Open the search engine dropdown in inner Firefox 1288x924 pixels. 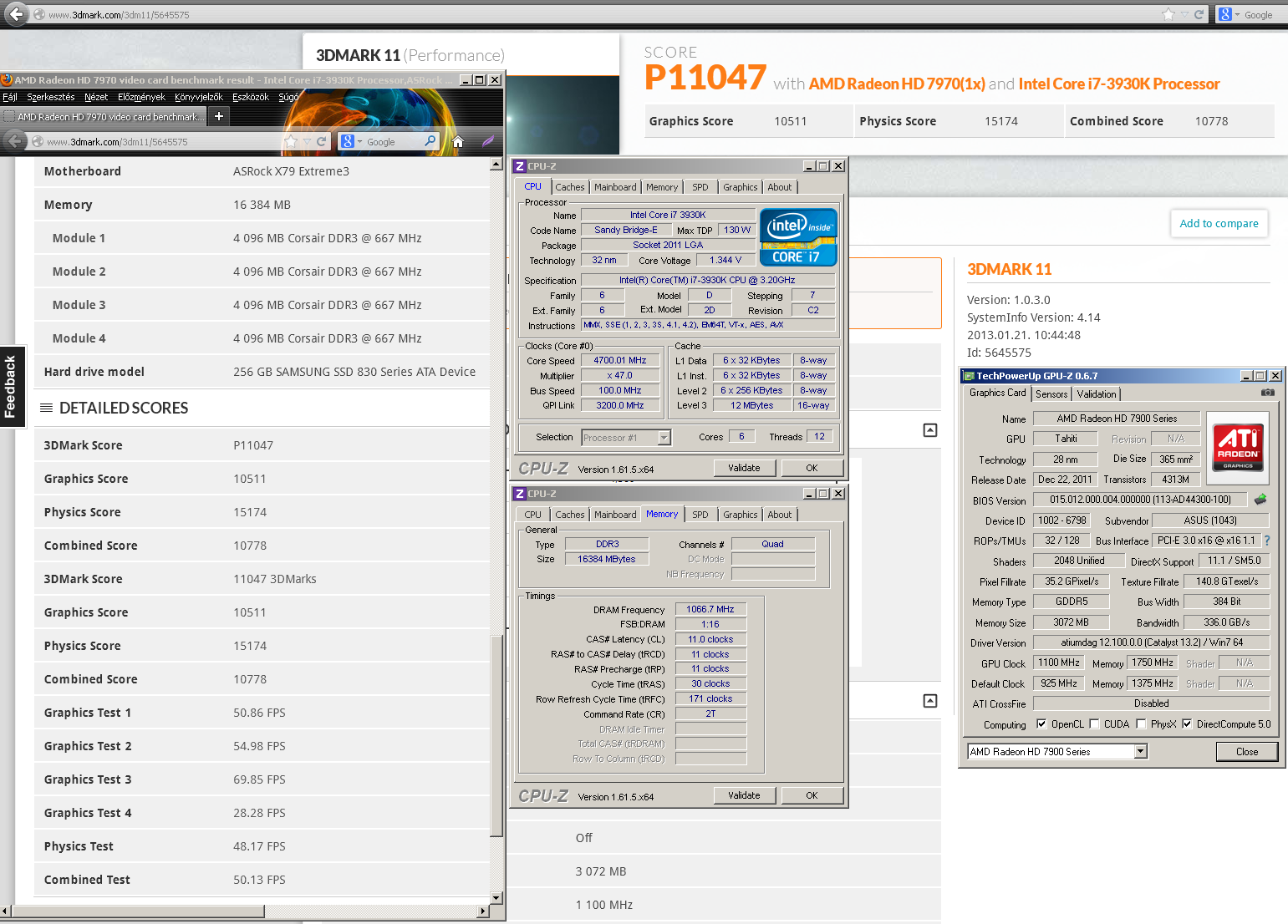coord(360,142)
